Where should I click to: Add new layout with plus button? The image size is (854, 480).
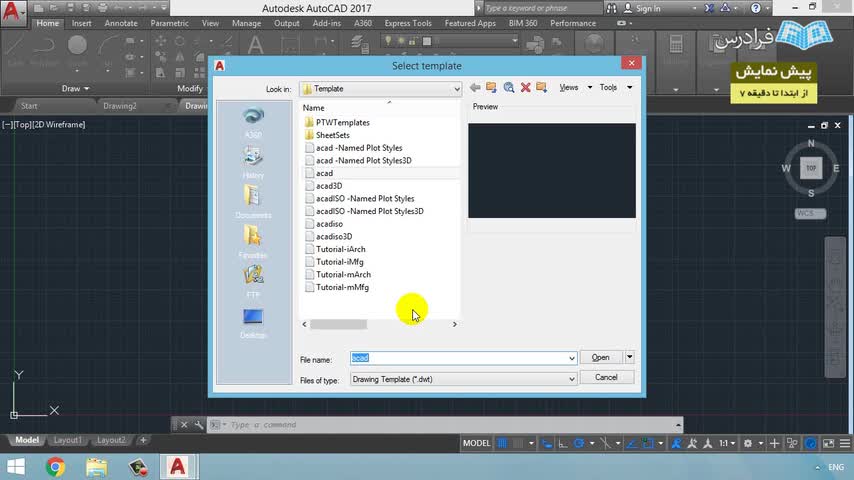pyautogui.click(x=143, y=440)
